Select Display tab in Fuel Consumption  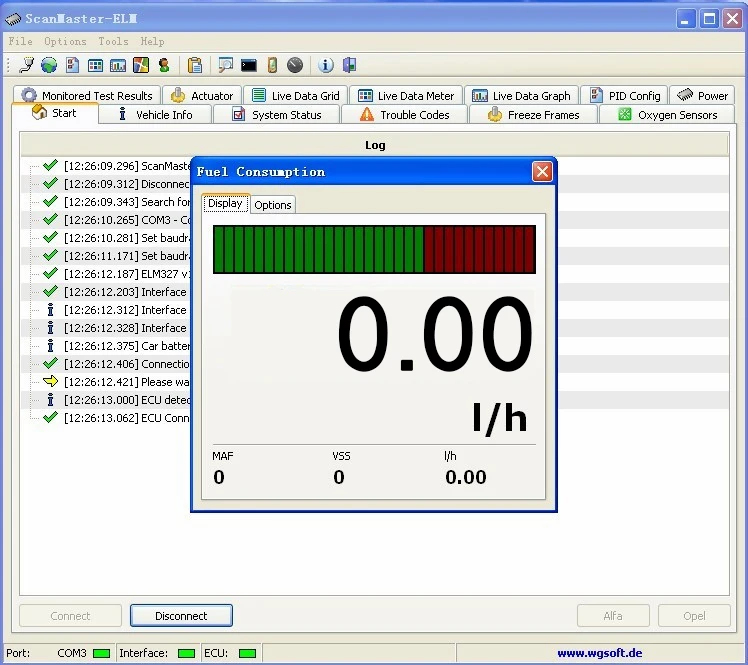[x=225, y=203]
